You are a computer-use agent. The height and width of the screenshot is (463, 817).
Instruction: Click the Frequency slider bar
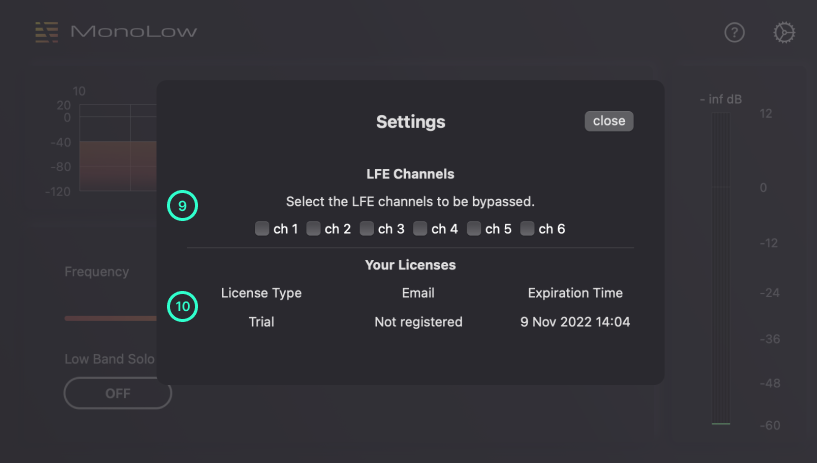click(x=110, y=318)
